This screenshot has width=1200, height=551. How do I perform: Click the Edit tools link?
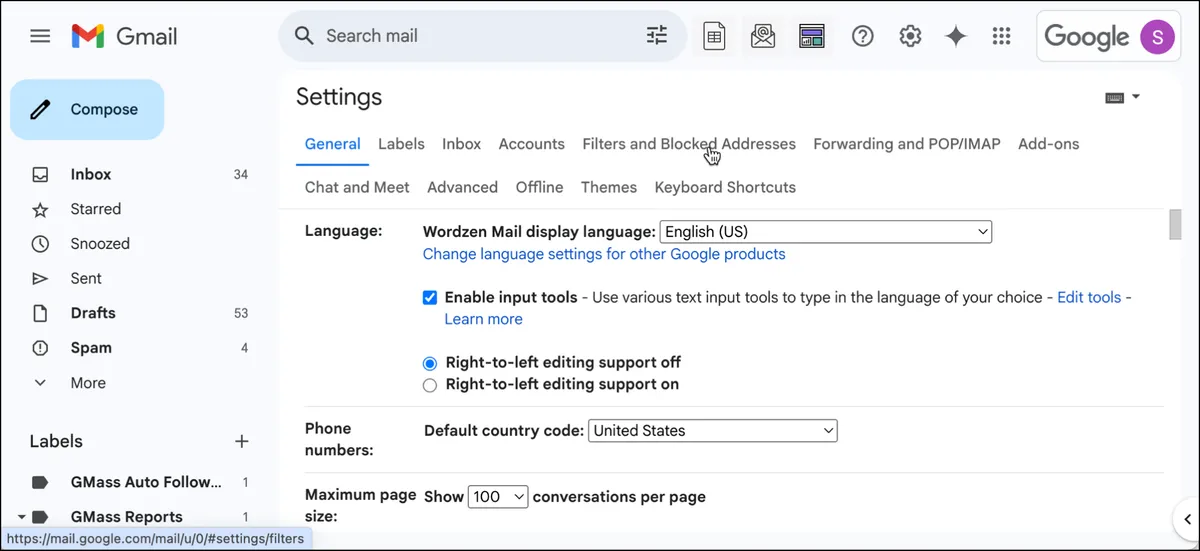click(x=1089, y=297)
